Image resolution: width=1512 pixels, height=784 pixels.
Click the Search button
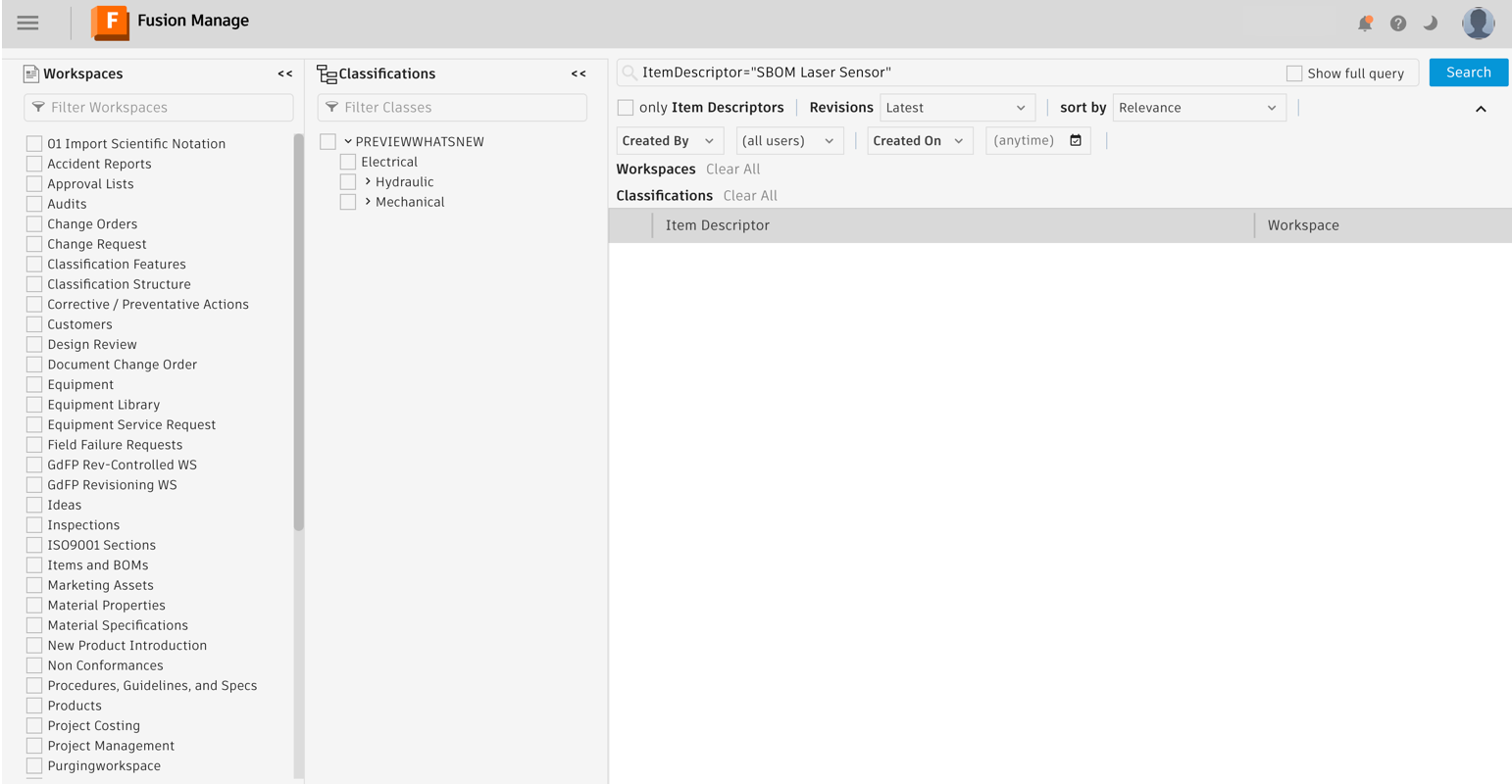pyautogui.click(x=1468, y=72)
